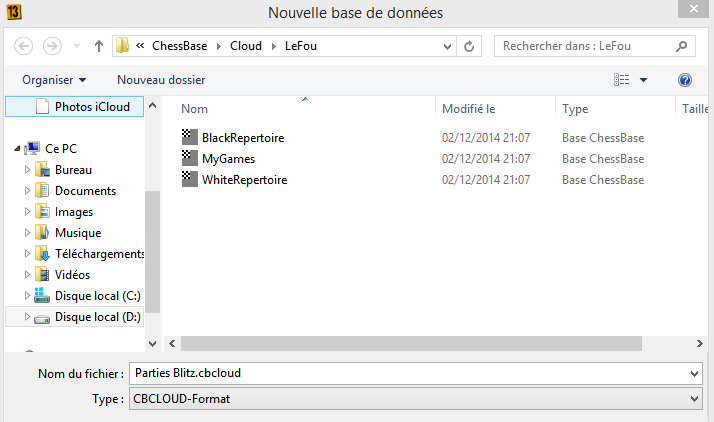Click the Nom du fichier text field
This screenshot has width=714, height=422.
409,373
